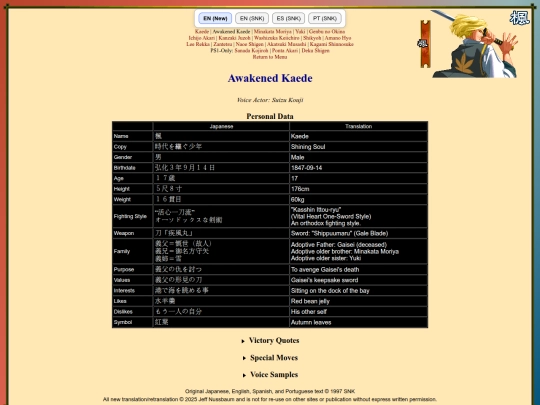Click the Translation column header

click(359, 126)
